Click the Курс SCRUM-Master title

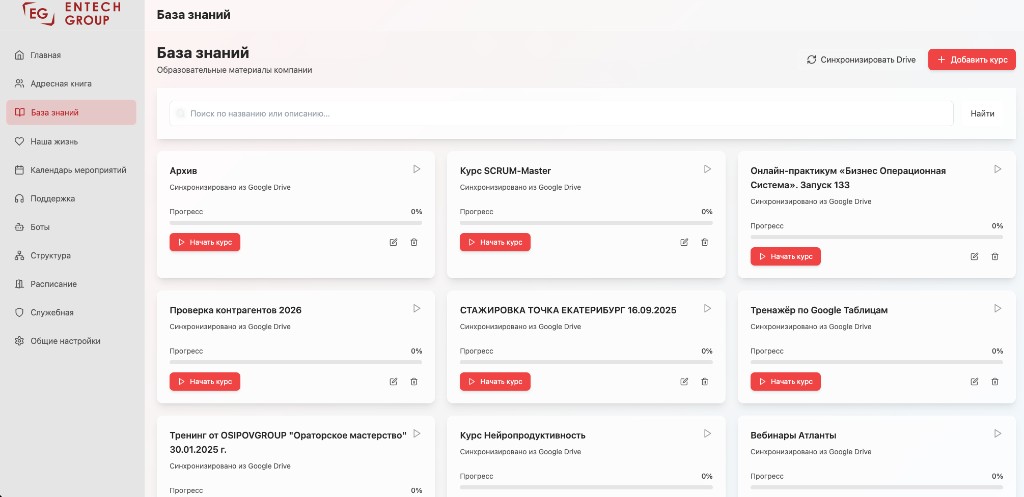[505, 171]
